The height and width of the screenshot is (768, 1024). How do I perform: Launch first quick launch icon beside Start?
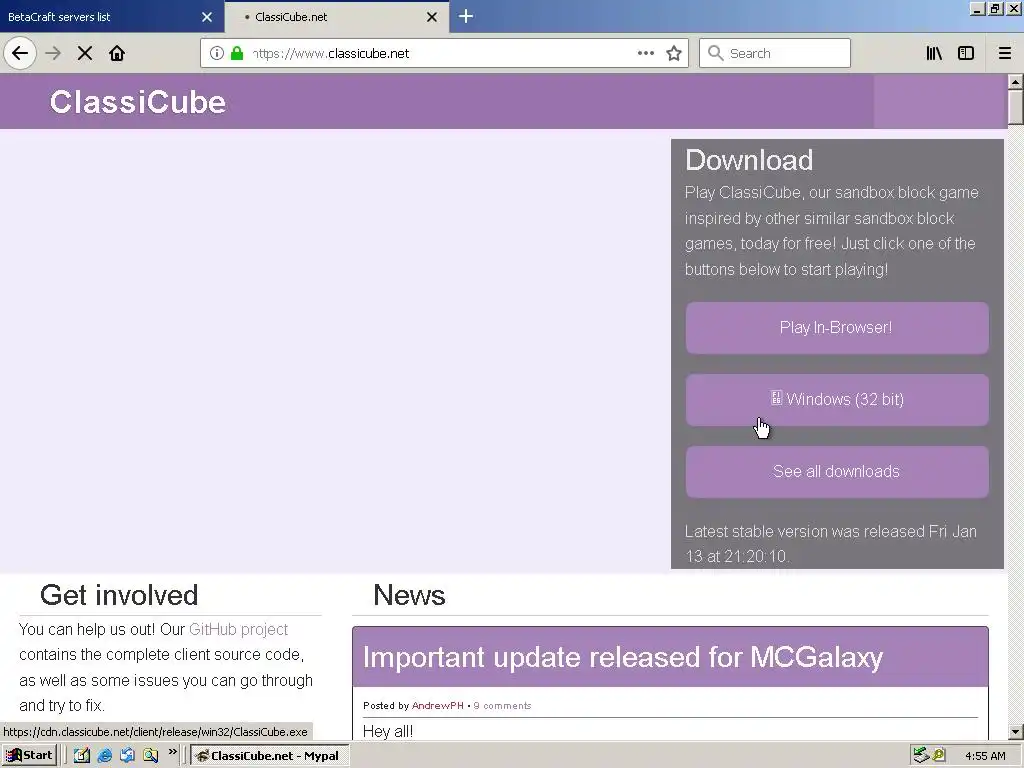(x=82, y=756)
